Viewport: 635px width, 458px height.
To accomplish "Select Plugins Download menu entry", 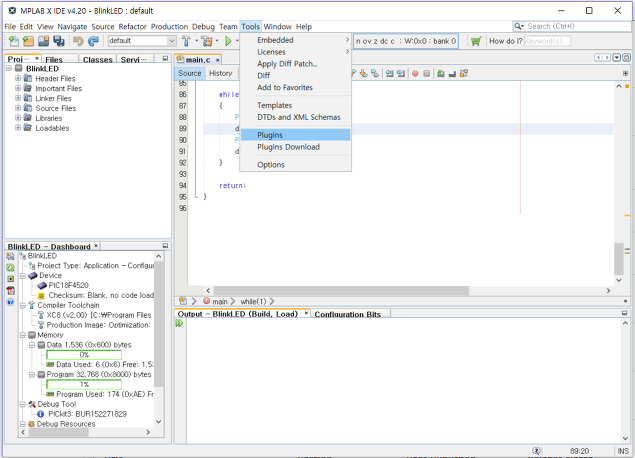I will (x=295, y=147).
